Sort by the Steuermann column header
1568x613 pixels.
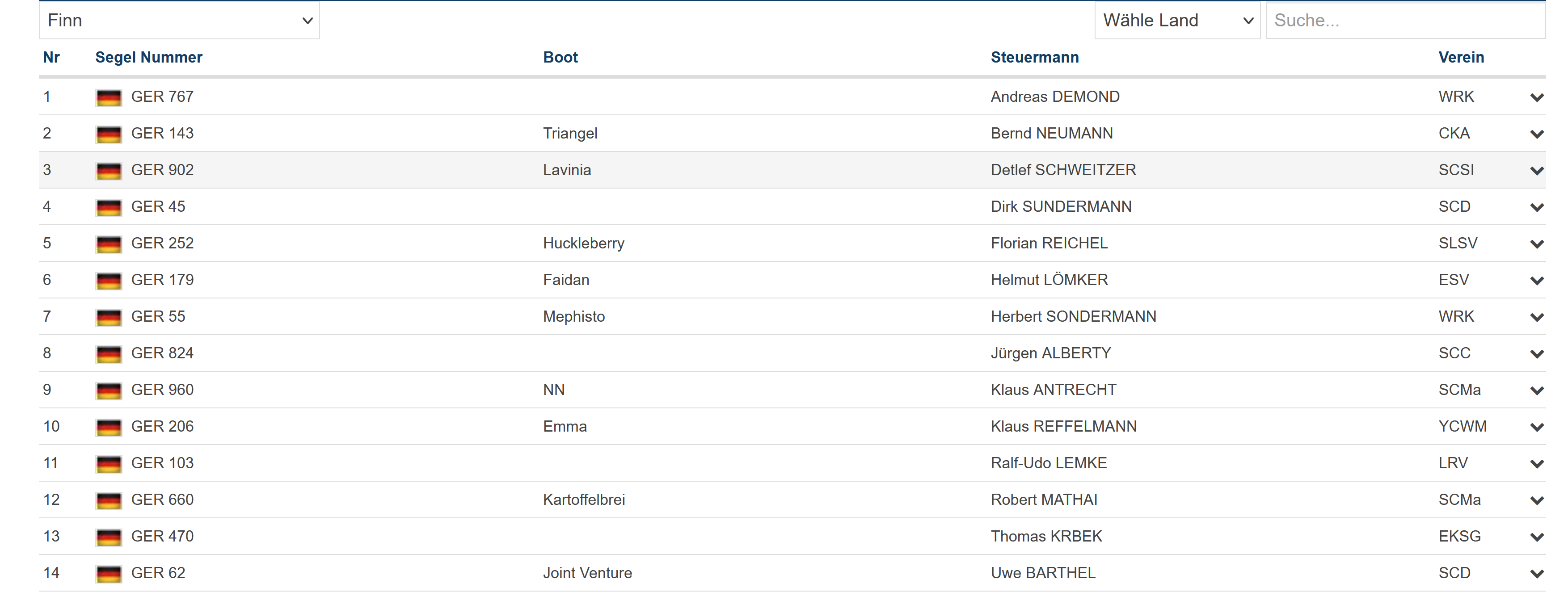pos(1034,57)
